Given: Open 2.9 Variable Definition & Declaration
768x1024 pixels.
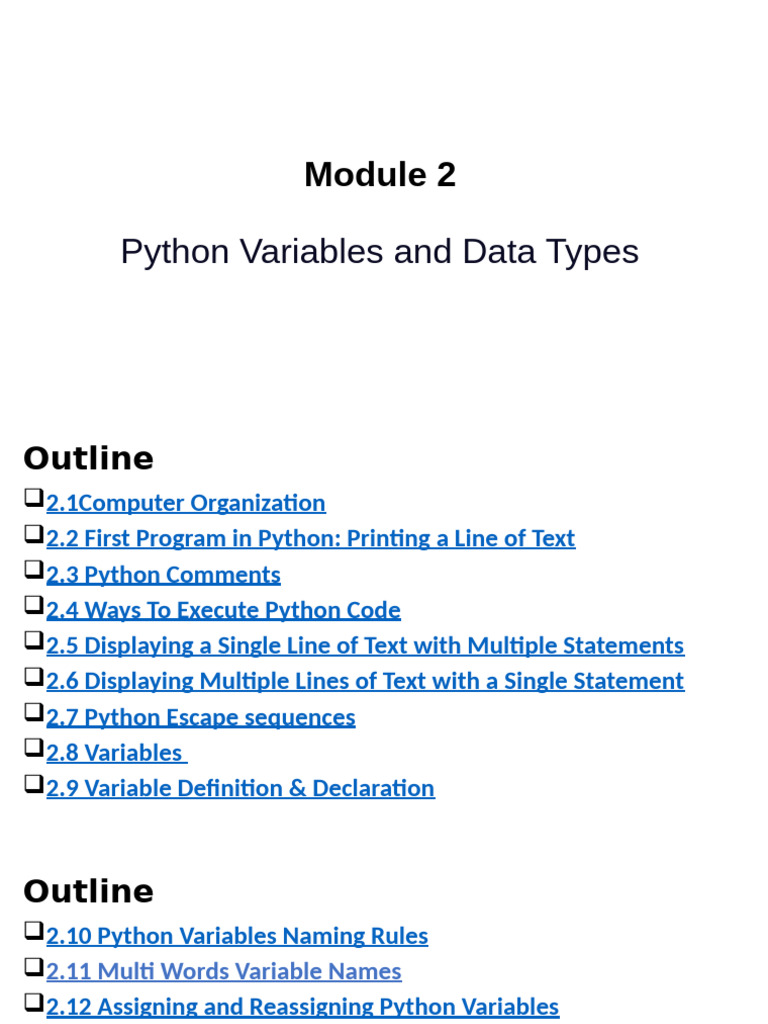Looking at the screenshot, I should pyautogui.click(x=240, y=788).
